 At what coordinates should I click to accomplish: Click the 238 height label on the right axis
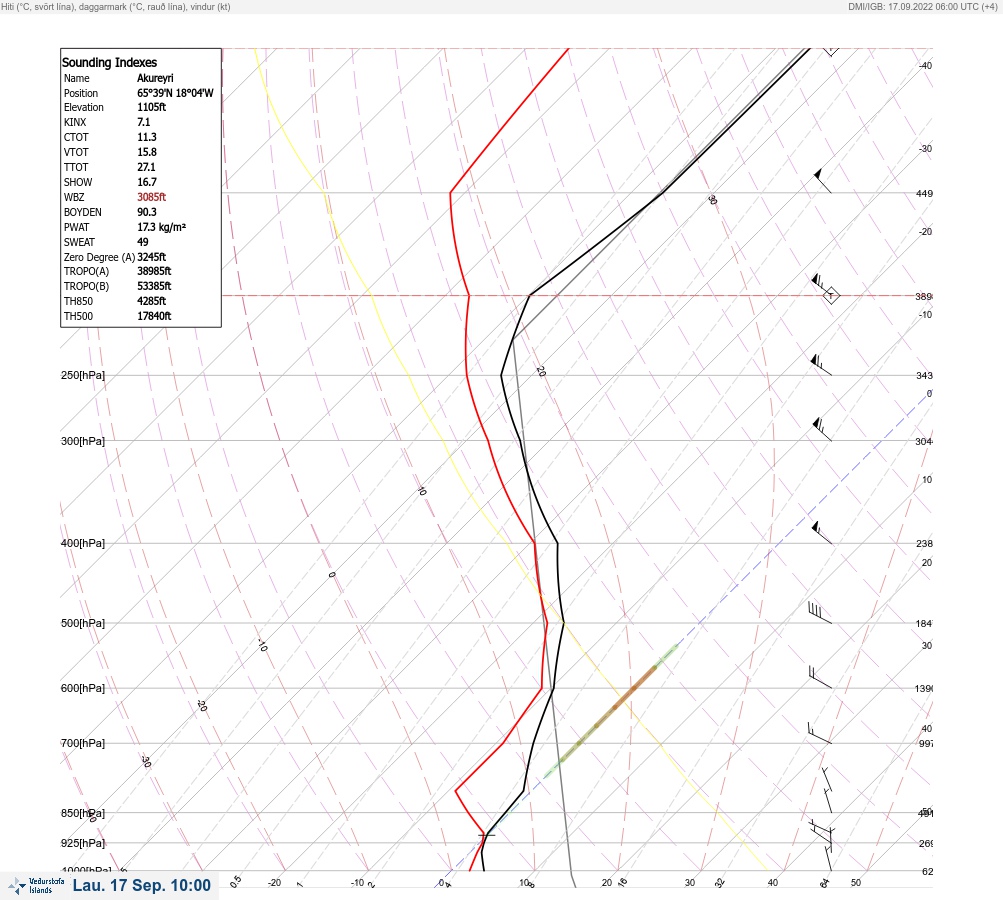coord(924,544)
